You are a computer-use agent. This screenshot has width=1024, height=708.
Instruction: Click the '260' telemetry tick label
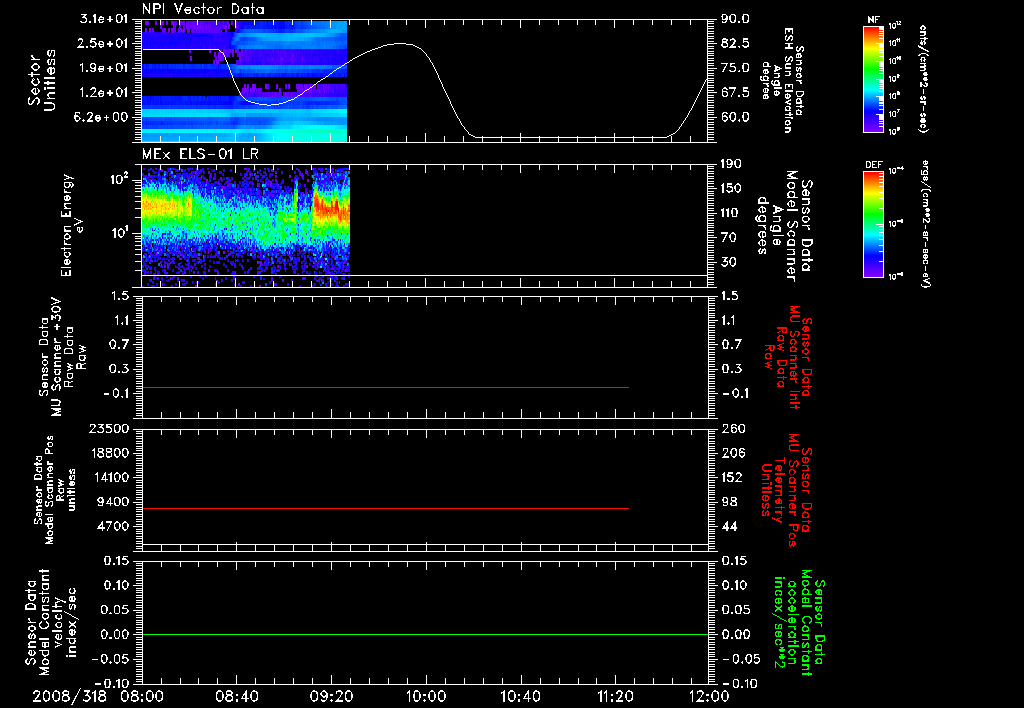(731, 428)
